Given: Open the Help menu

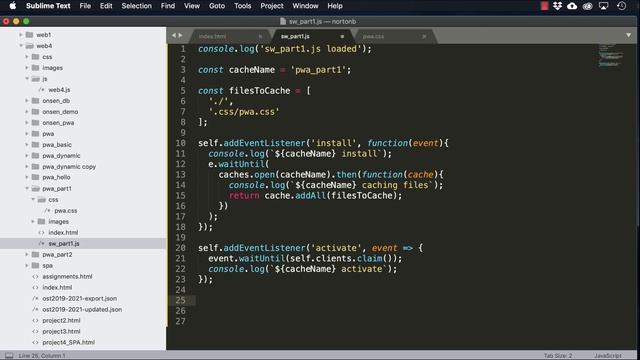Looking at the screenshot, I should (x=335, y=6).
